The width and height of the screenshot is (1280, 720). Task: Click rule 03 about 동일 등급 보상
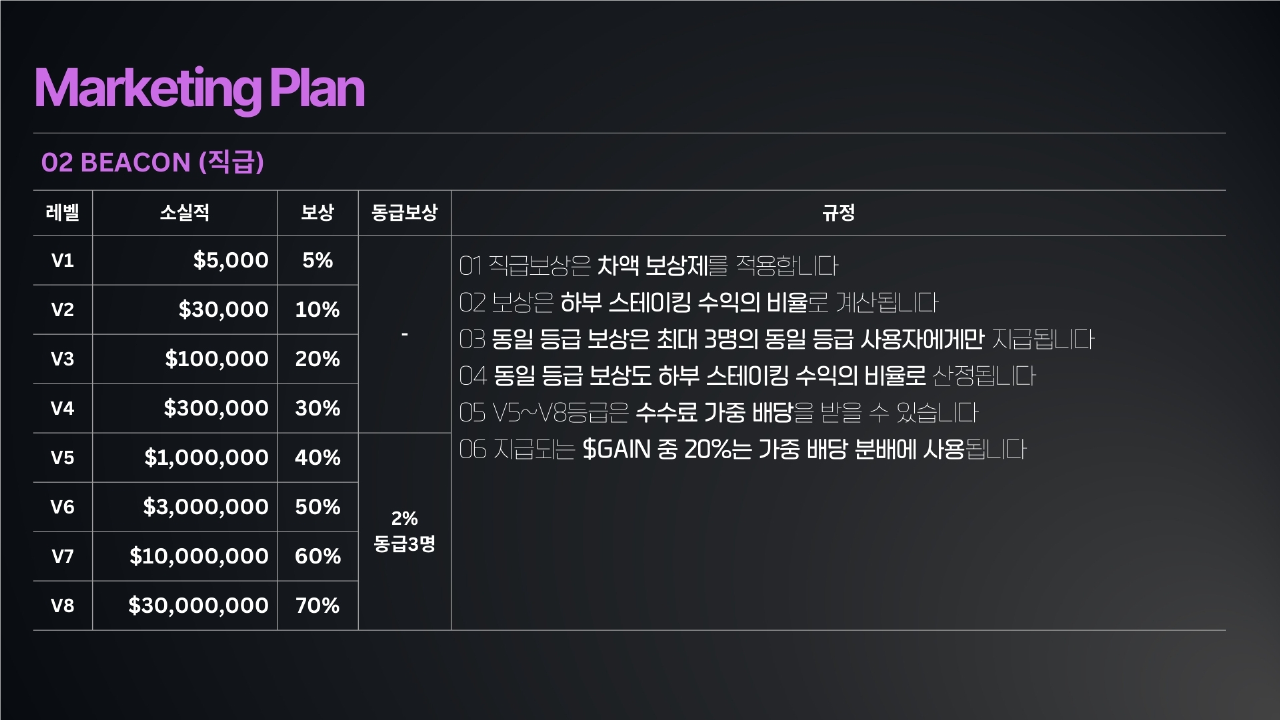pyautogui.click(x=776, y=340)
